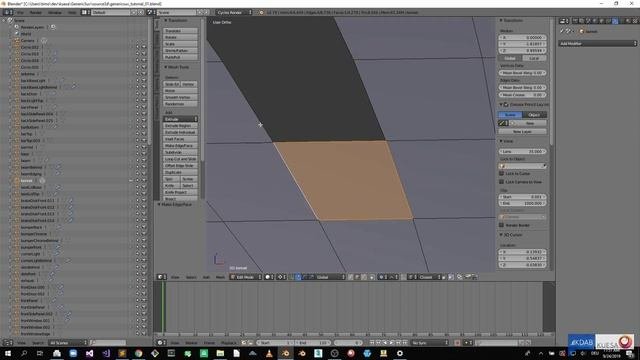This screenshot has height=360, width=640.
Task: Select the Render tab icon in Properties
Action: 575,20
